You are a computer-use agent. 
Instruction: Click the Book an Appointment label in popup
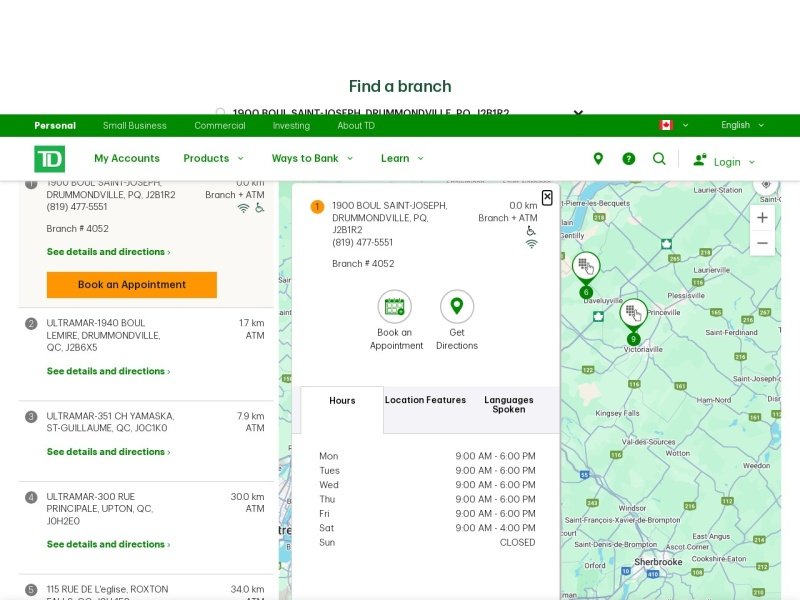[x=396, y=339]
